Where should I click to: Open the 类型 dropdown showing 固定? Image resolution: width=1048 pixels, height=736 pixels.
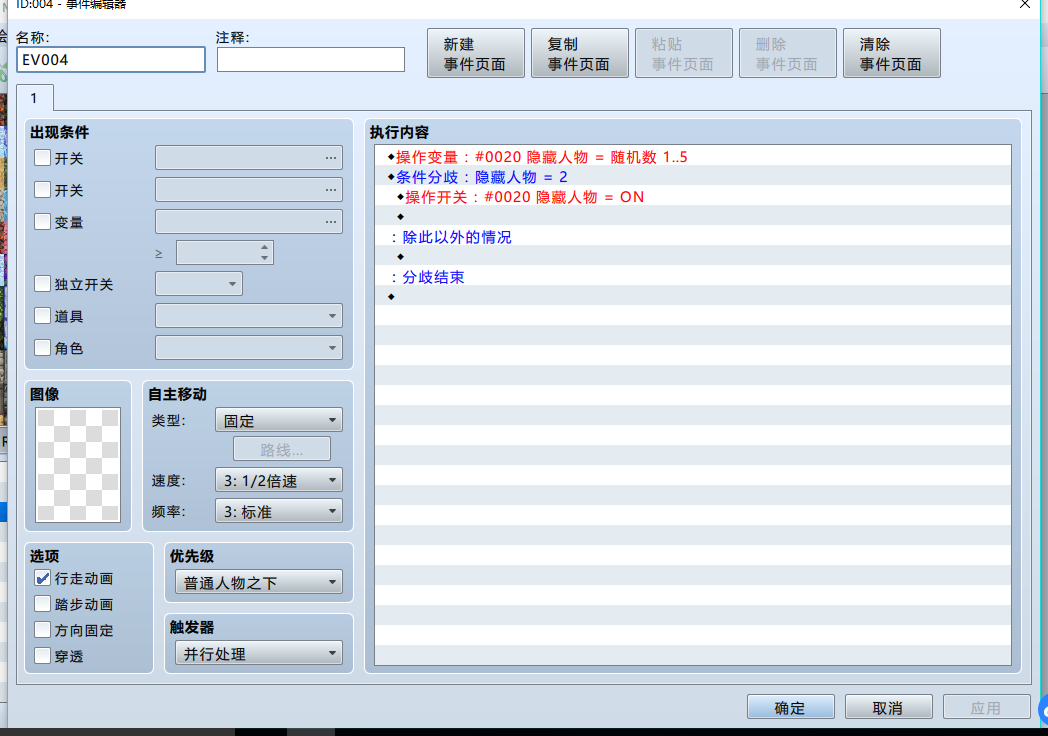click(279, 420)
